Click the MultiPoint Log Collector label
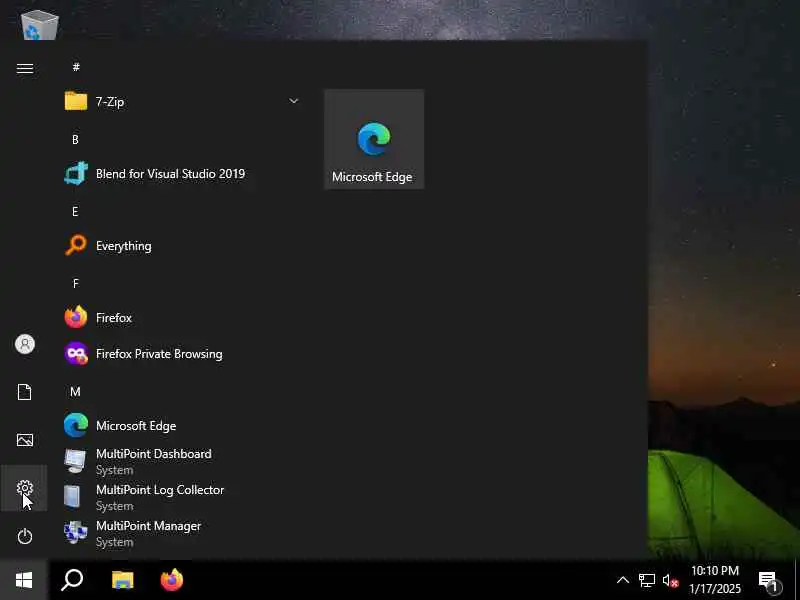This screenshot has height=600, width=800. click(160, 490)
